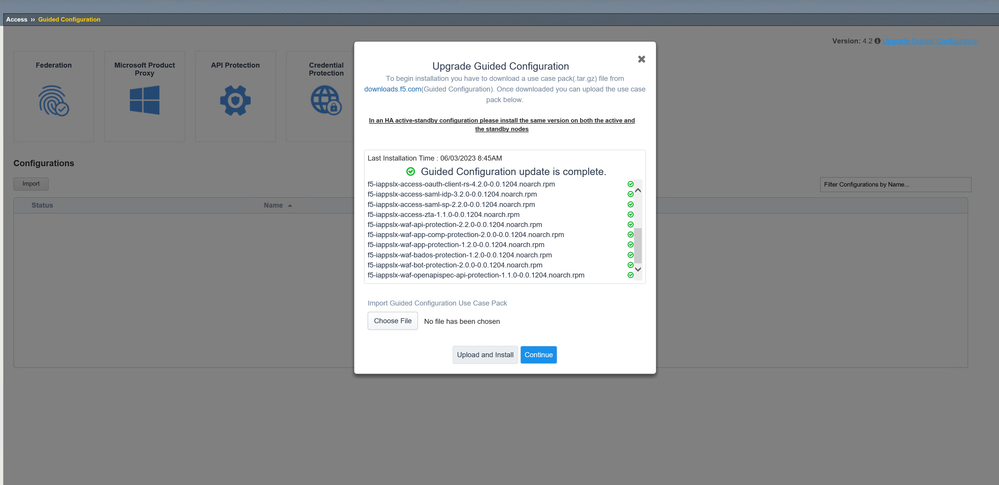Click the Choose File button
Viewport: 999px width, 485px height.
392,321
